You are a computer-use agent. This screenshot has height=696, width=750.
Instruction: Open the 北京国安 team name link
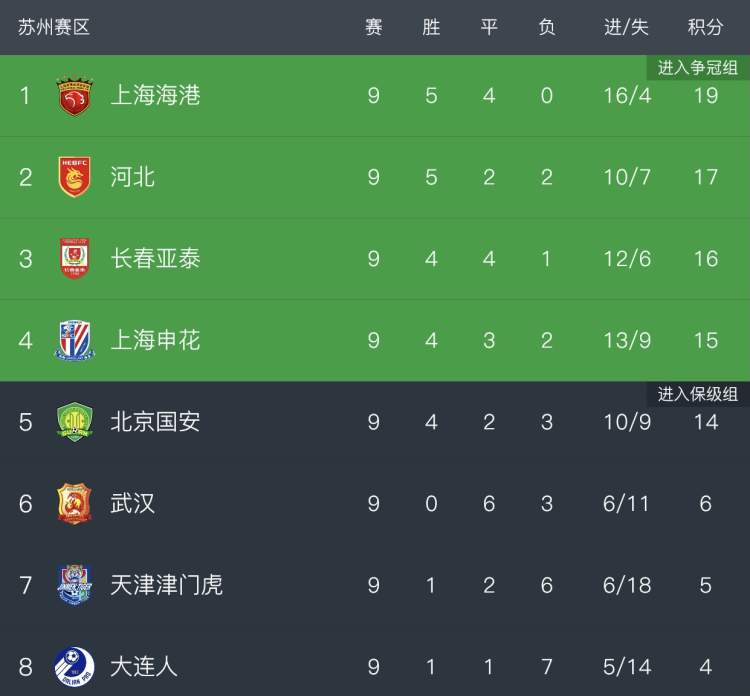tap(155, 422)
